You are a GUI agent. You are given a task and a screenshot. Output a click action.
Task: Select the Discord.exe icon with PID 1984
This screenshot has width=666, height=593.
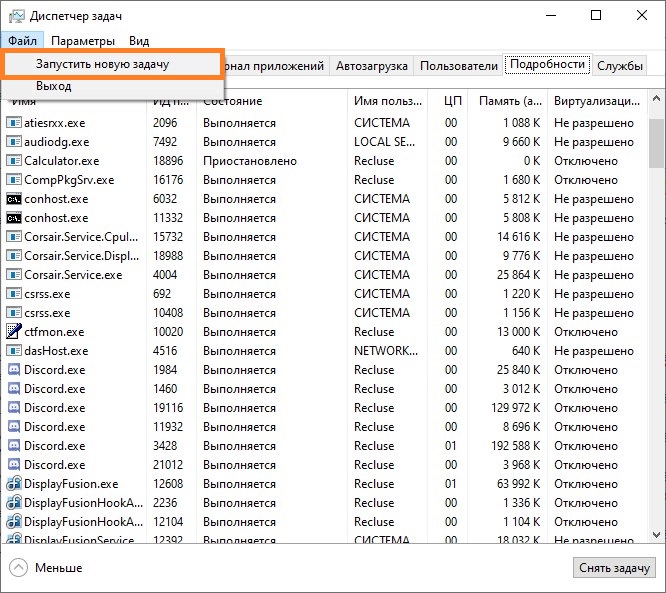14,370
